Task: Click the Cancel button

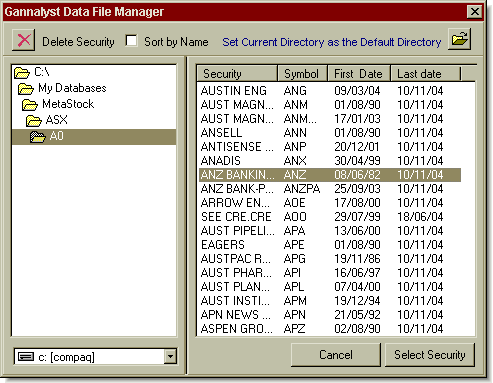Action: tap(336, 355)
